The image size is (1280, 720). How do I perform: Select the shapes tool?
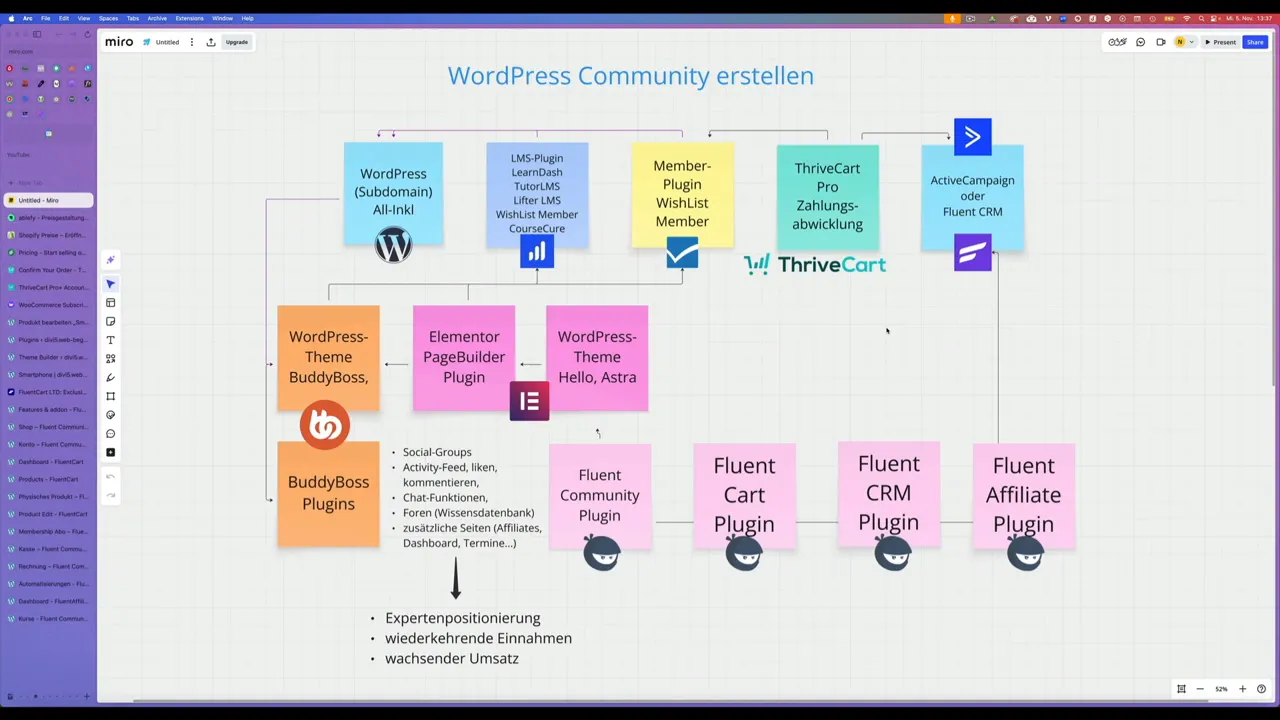click(x=110, y=359)
